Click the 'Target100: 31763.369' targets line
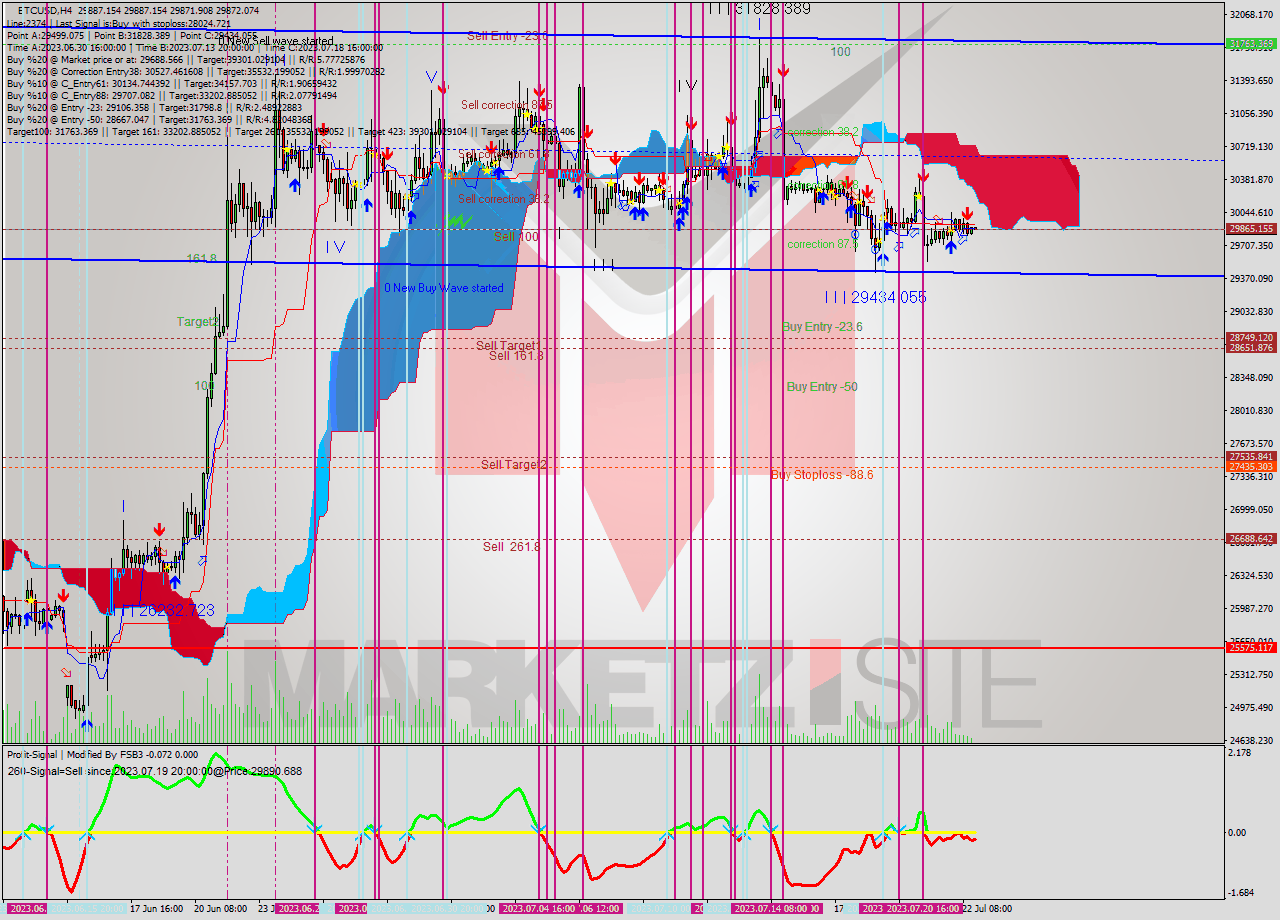 290,131
